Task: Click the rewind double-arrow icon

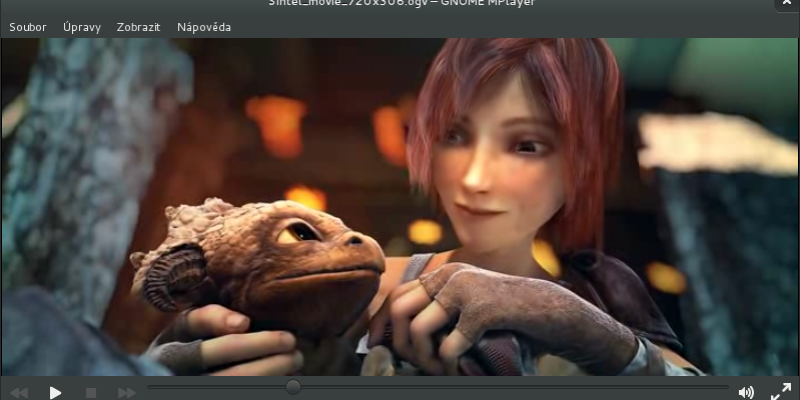Action: coord(19,393)
